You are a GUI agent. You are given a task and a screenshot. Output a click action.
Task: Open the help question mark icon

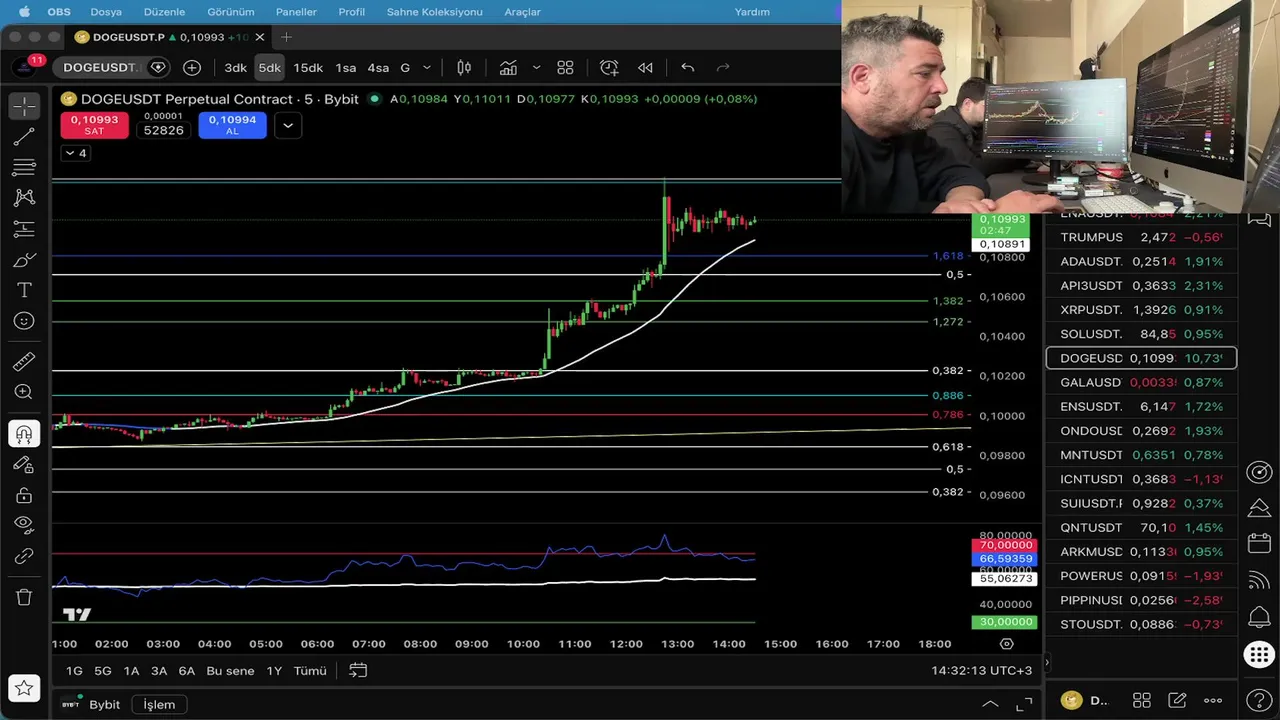click(x=1259, y=700)
